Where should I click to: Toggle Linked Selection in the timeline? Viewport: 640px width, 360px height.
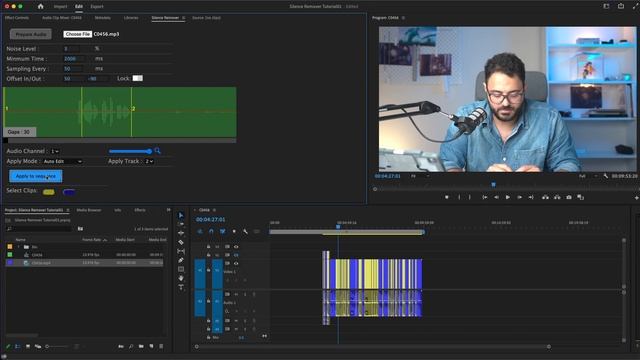(x=222, y=231)
